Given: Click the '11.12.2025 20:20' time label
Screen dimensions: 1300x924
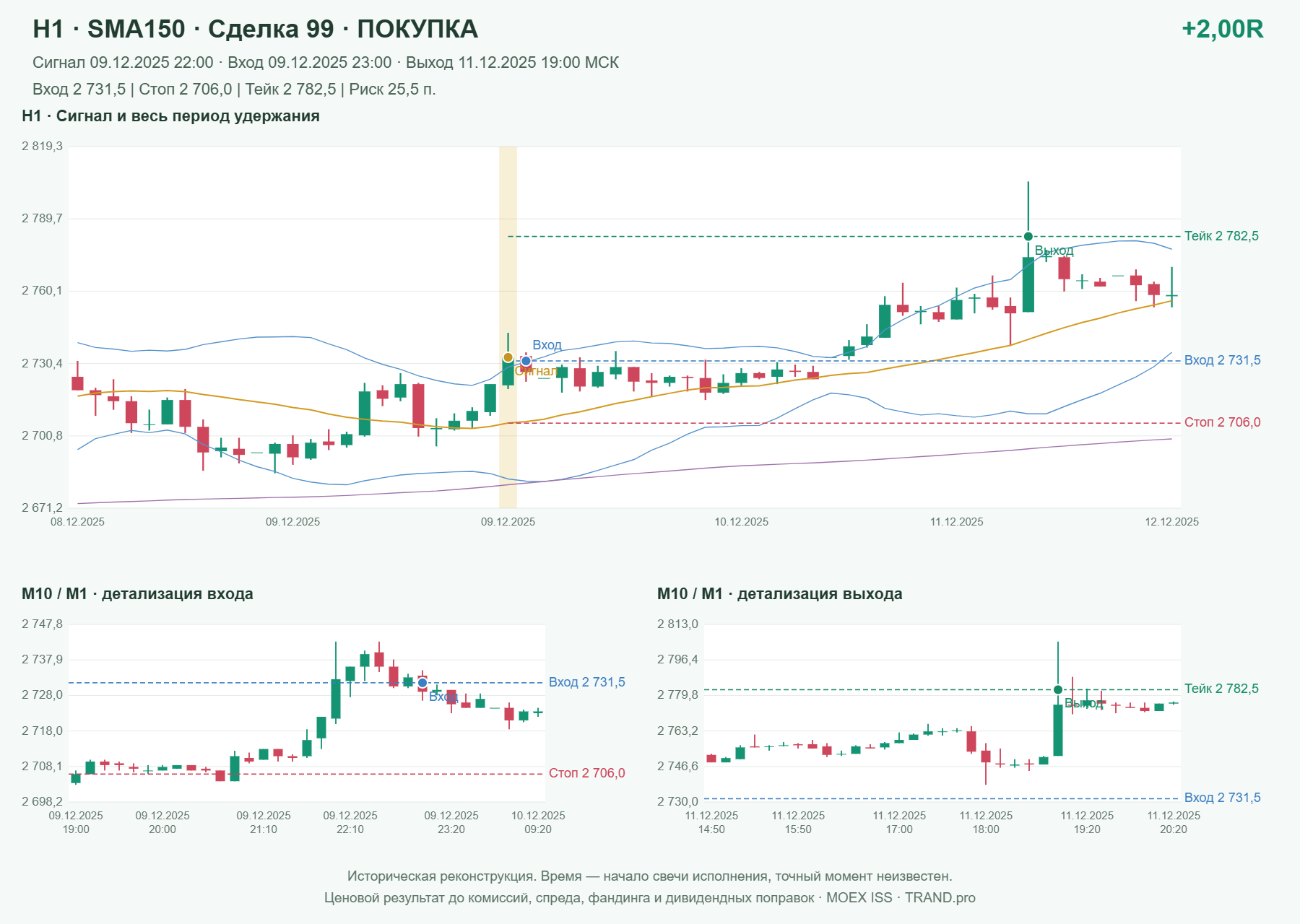Looking at the screenshot, I should point(1174,822).
